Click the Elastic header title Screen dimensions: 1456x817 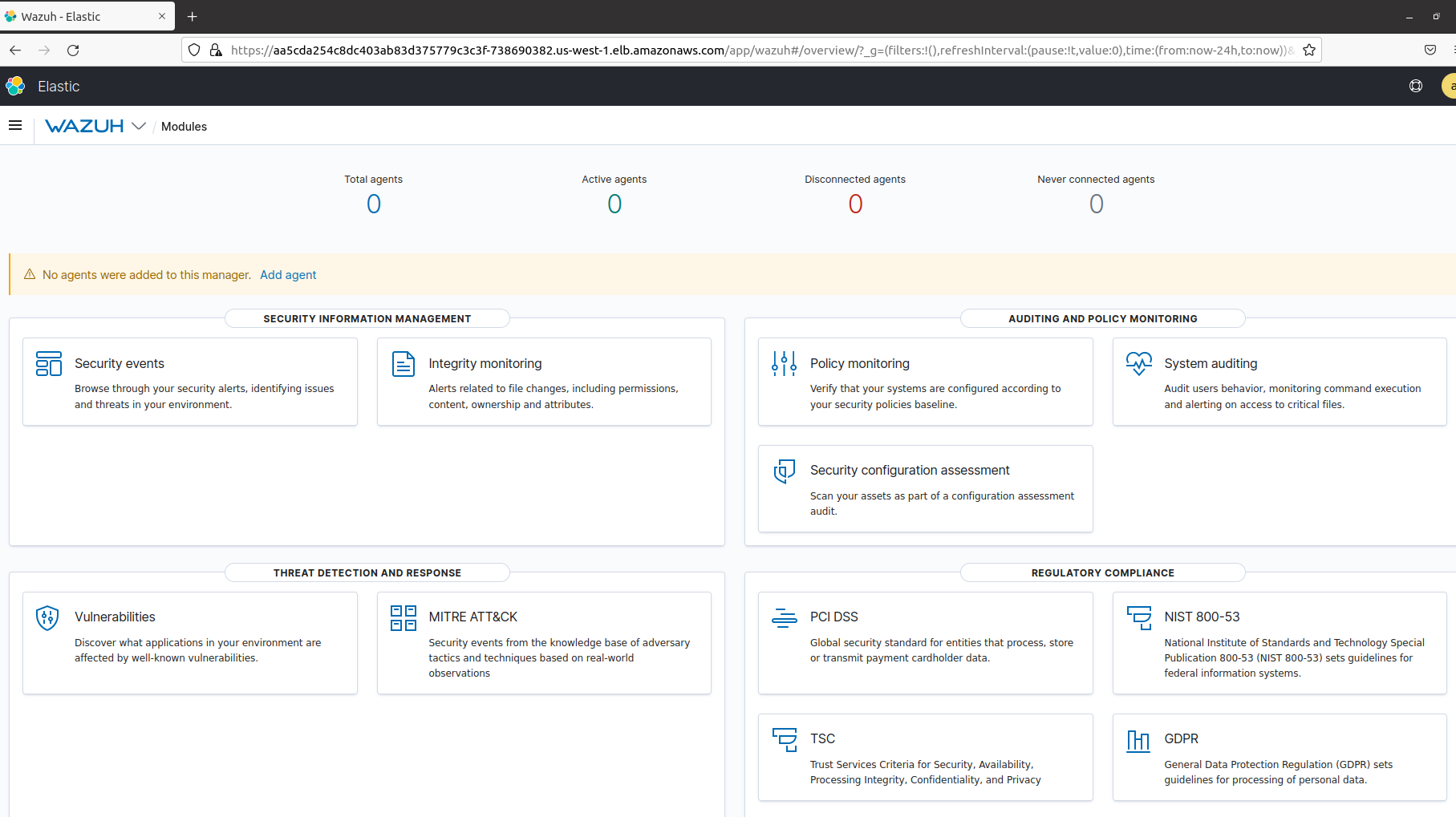pyautogui.click(x=59, y=86)
